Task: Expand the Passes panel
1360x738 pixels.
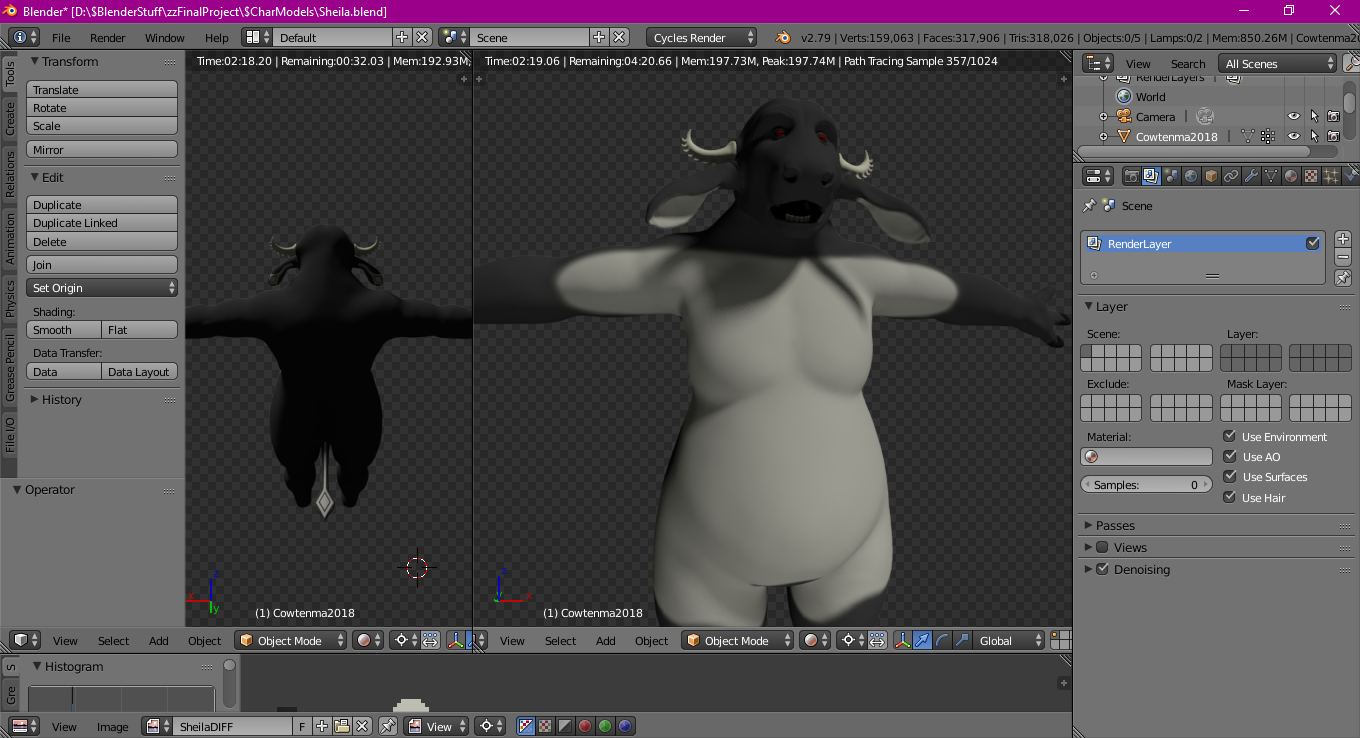Action: click(x=1114, y=525)
